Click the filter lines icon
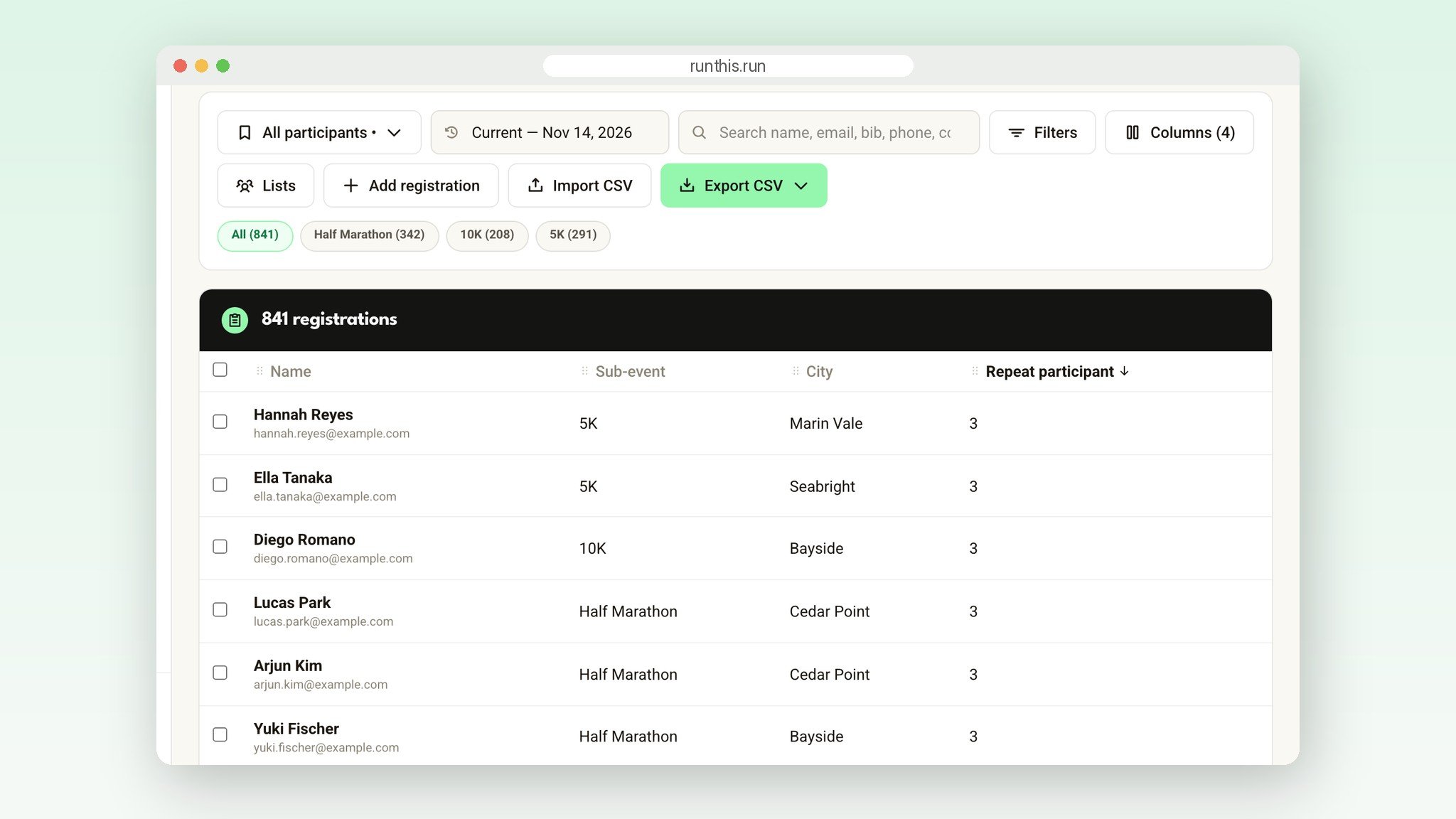The image size is (1456, 819). [x=1017, y=133]
